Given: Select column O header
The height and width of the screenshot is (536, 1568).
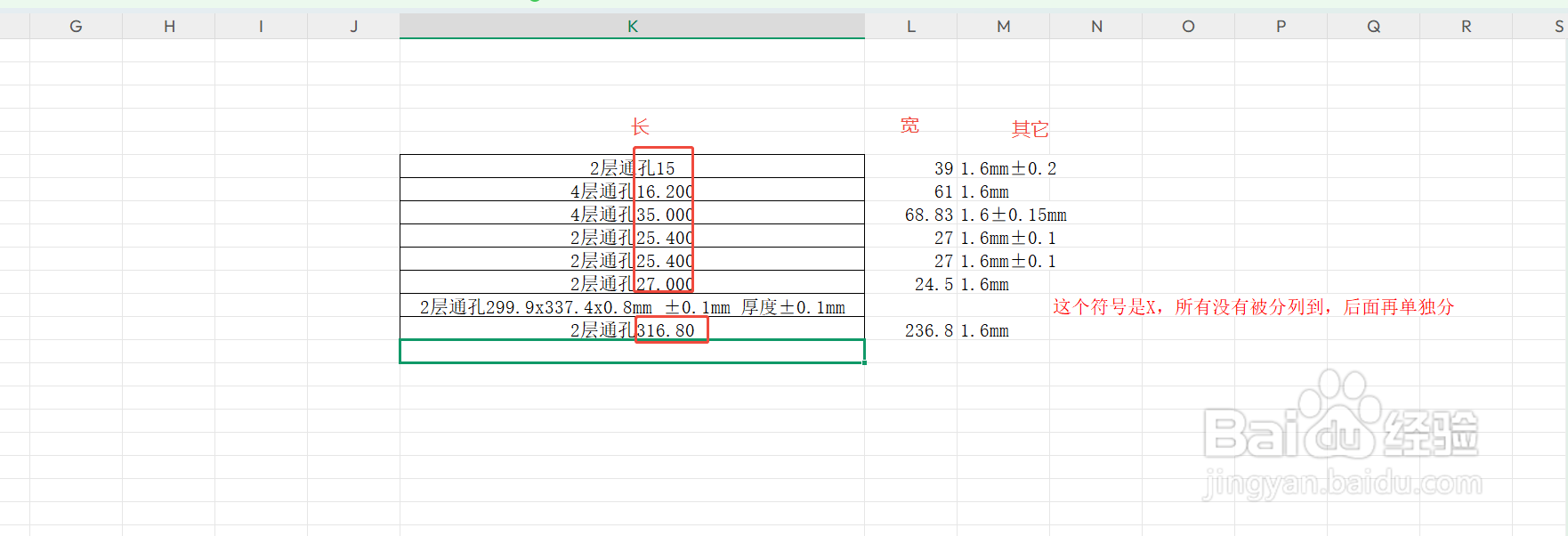Looking at the screenshot, I should [x=1188, y=27].
